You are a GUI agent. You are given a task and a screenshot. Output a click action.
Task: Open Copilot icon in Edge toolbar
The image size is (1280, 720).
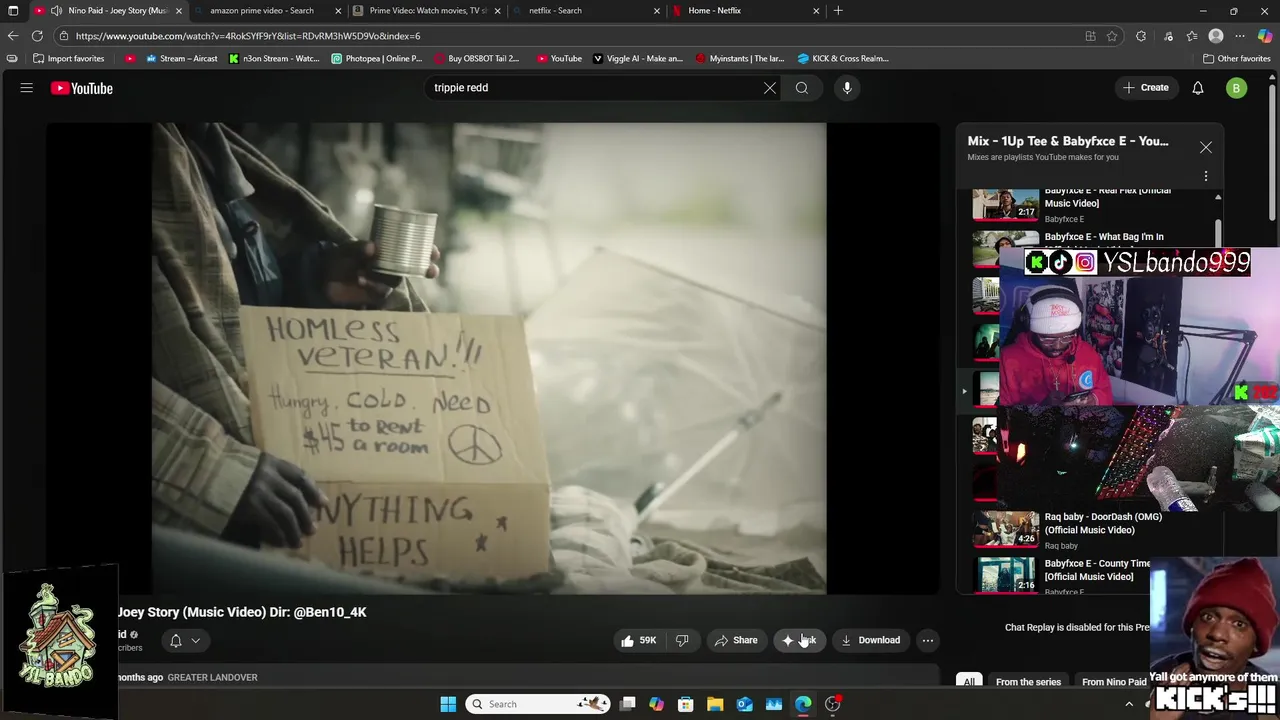tap(1265, 36)
